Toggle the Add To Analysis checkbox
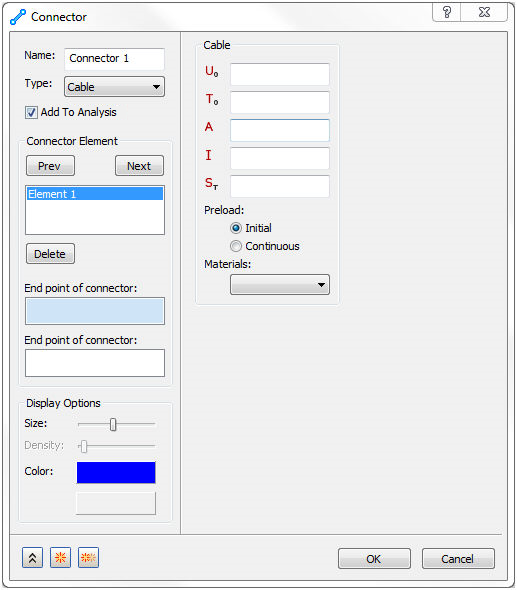Screen dimensions: 517x590 click(31, 113)
